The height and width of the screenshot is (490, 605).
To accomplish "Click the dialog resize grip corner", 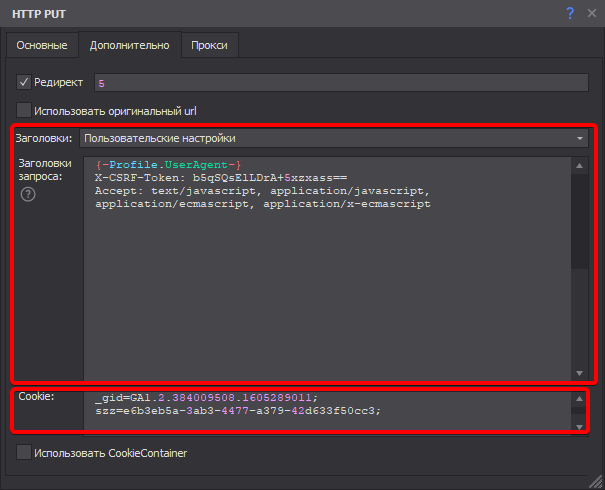I will [597, 482].
